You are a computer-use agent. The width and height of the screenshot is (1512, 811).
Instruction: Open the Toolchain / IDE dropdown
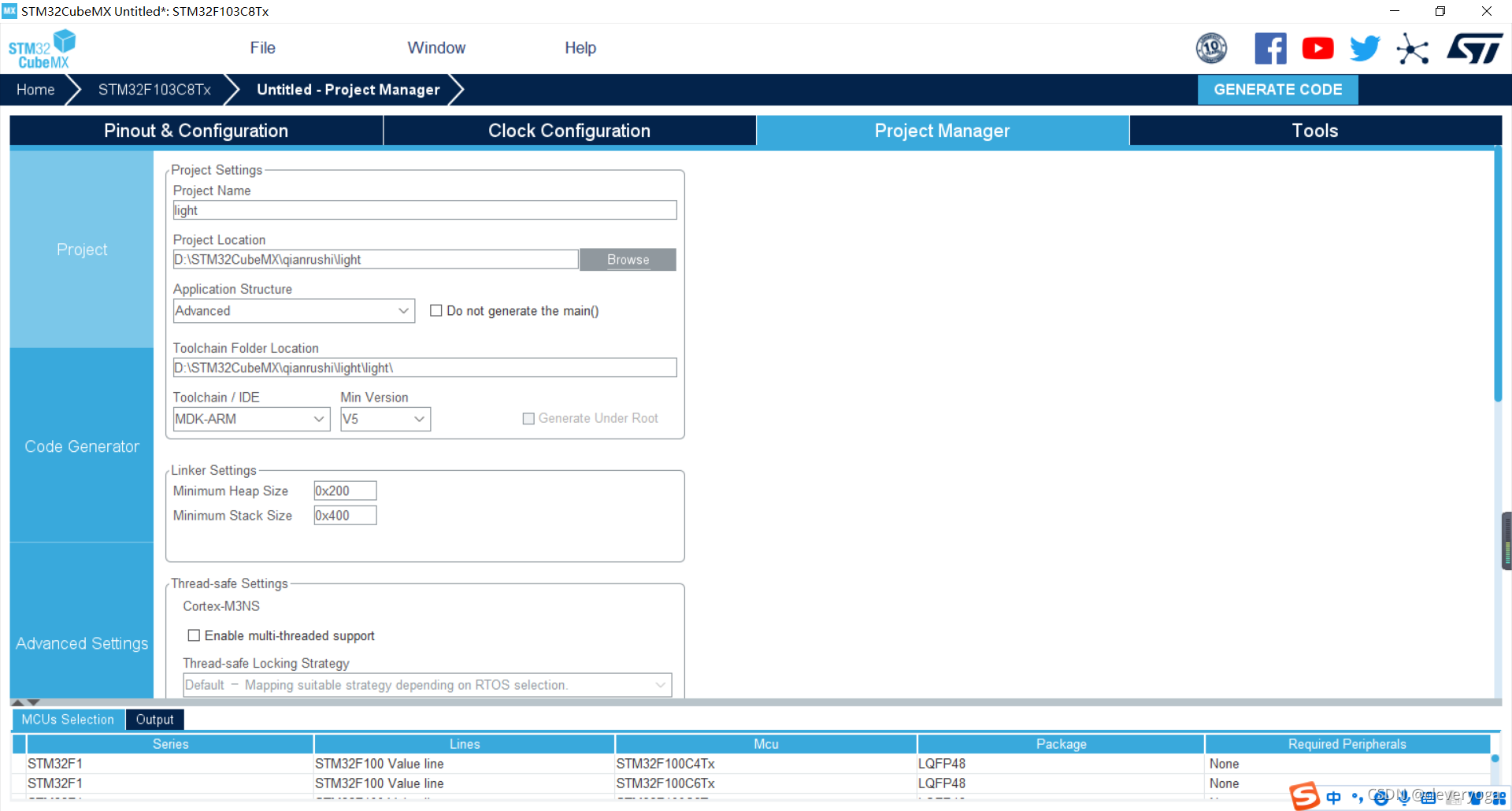click(x=251, y=419)
